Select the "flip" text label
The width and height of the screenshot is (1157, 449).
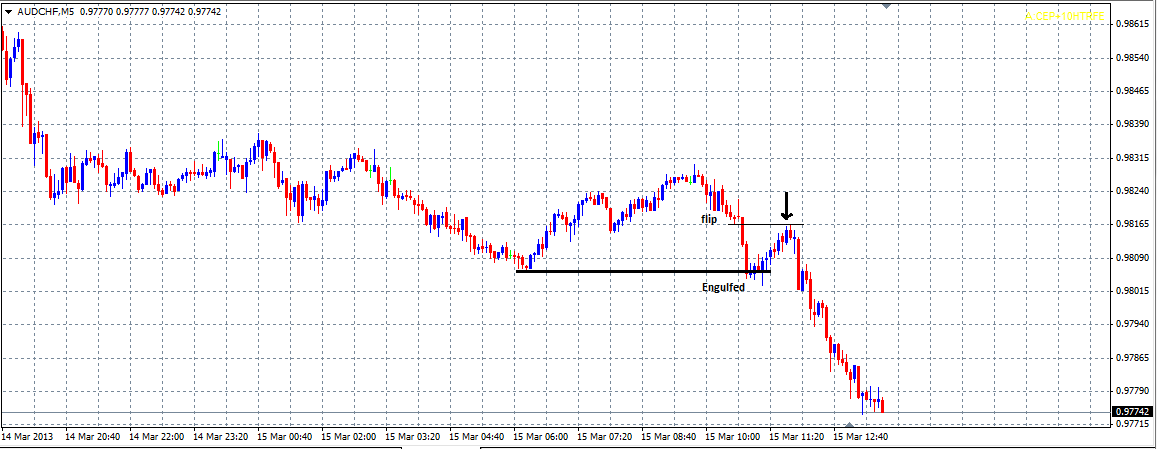709,218
